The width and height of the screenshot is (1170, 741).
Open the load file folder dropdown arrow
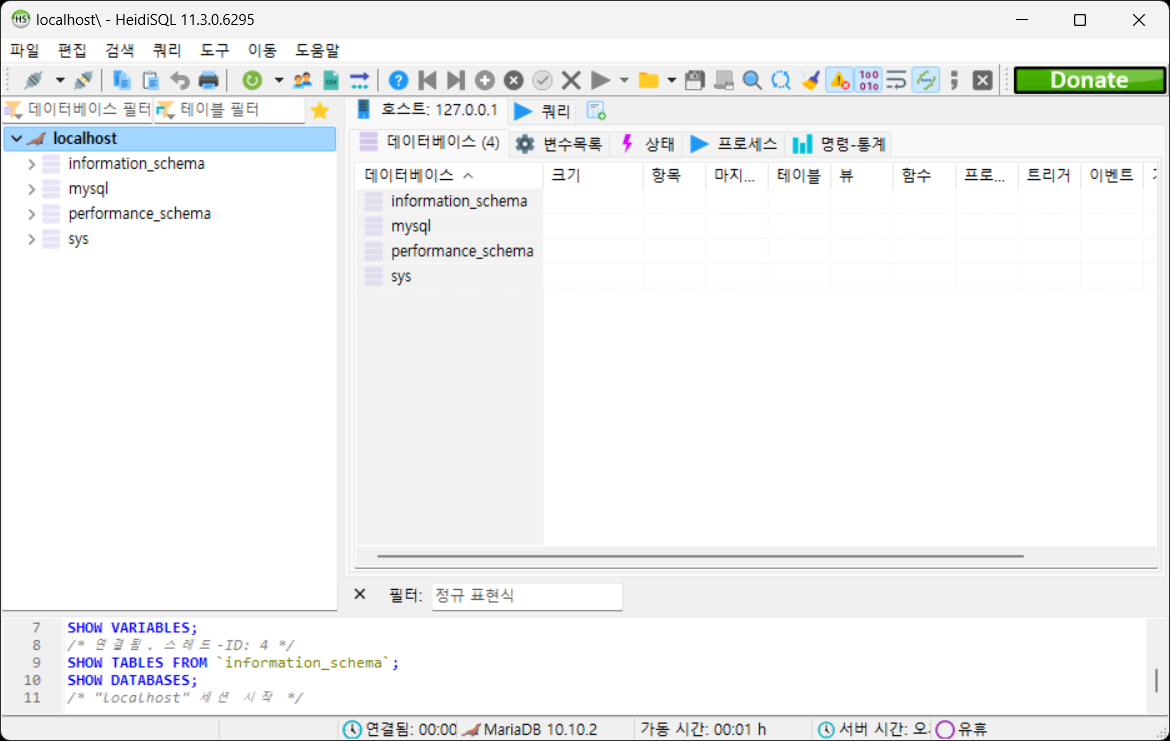click(x=672, y=80)
